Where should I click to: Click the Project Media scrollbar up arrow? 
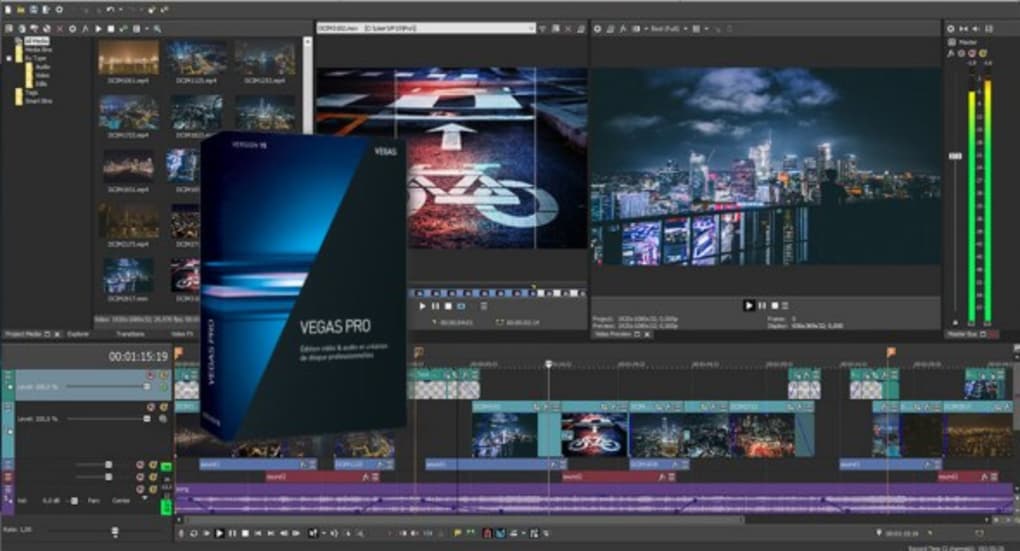[307, 41]
